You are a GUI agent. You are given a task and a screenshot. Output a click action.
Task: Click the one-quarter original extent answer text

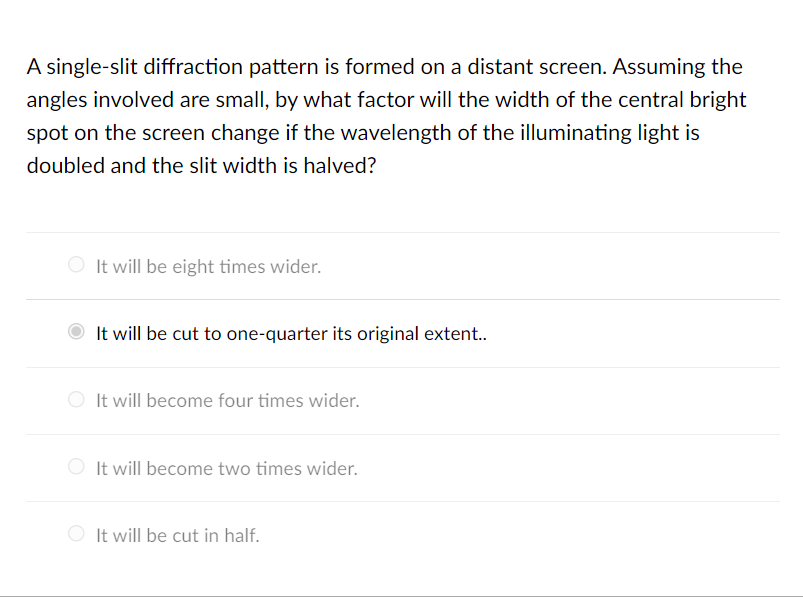290,333
